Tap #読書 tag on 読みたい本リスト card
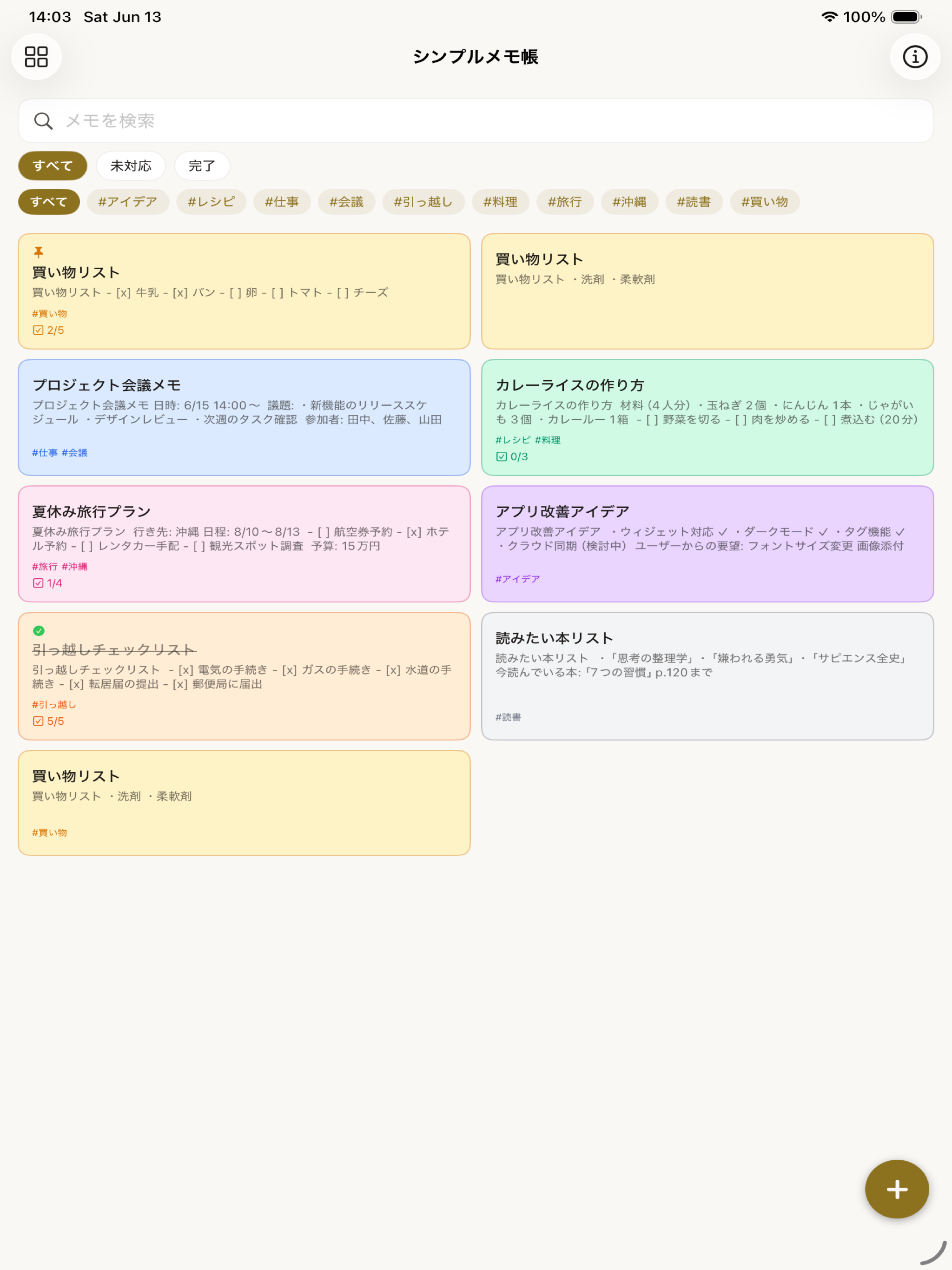Image resolution: width=952 pixels, height=1270 pixels. pyautogui.click(x=508, y=717)
